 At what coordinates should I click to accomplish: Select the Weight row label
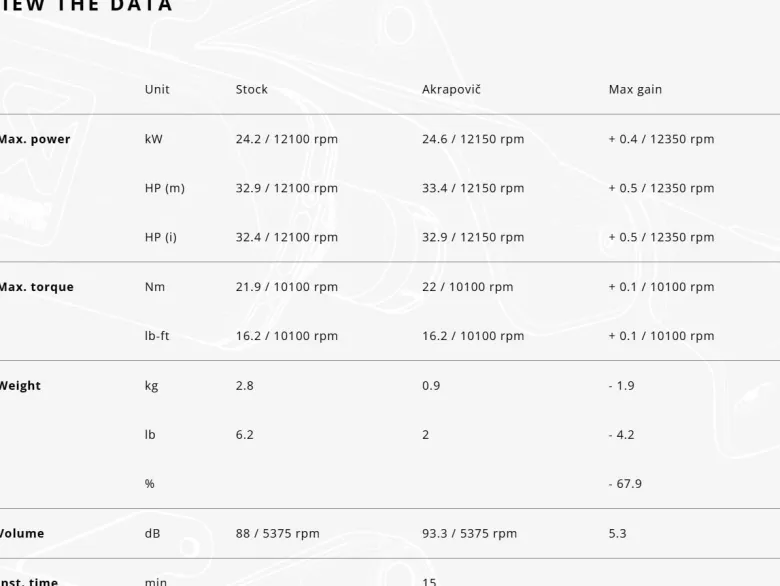tap(20, 386)
